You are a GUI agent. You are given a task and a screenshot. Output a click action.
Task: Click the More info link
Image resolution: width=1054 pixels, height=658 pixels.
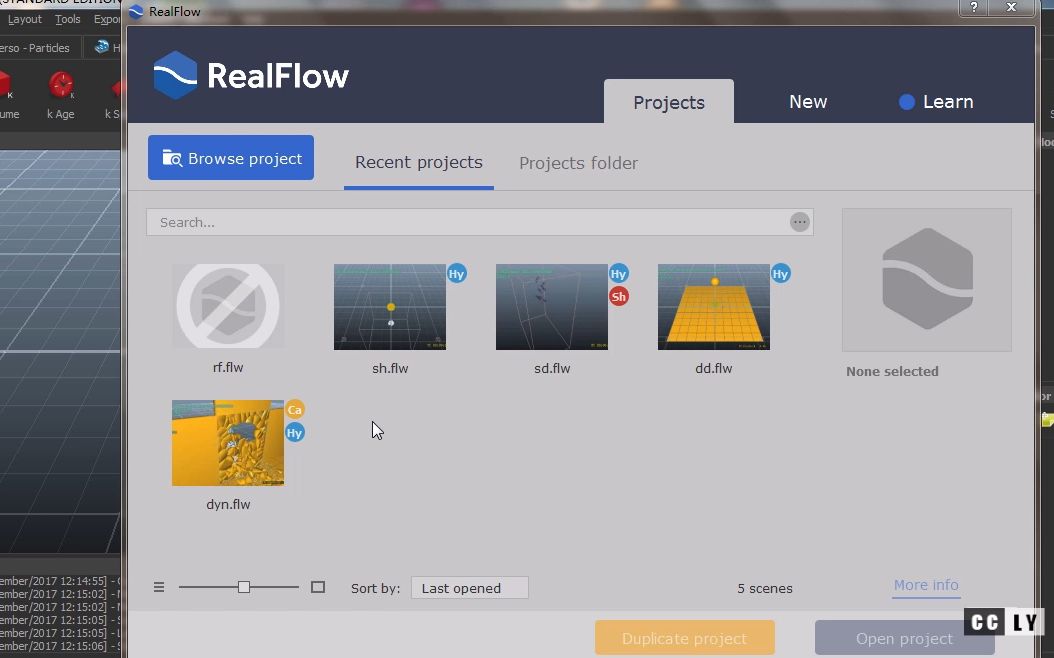926,585
